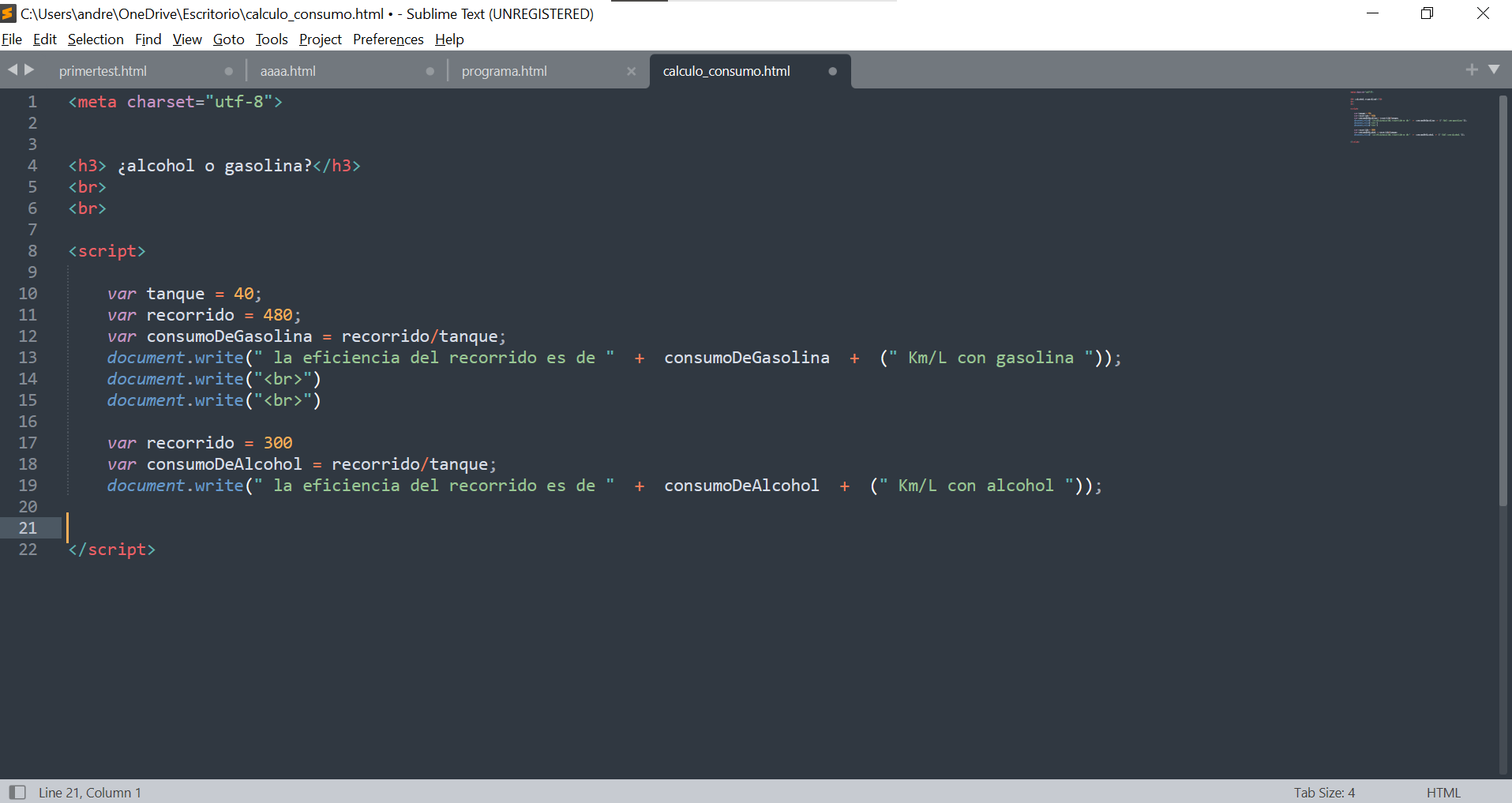The height and width of the screenshot is (803, 1512).
Task: Open the tab list dropdown arrow
Action: click(x=1494, y=69)
